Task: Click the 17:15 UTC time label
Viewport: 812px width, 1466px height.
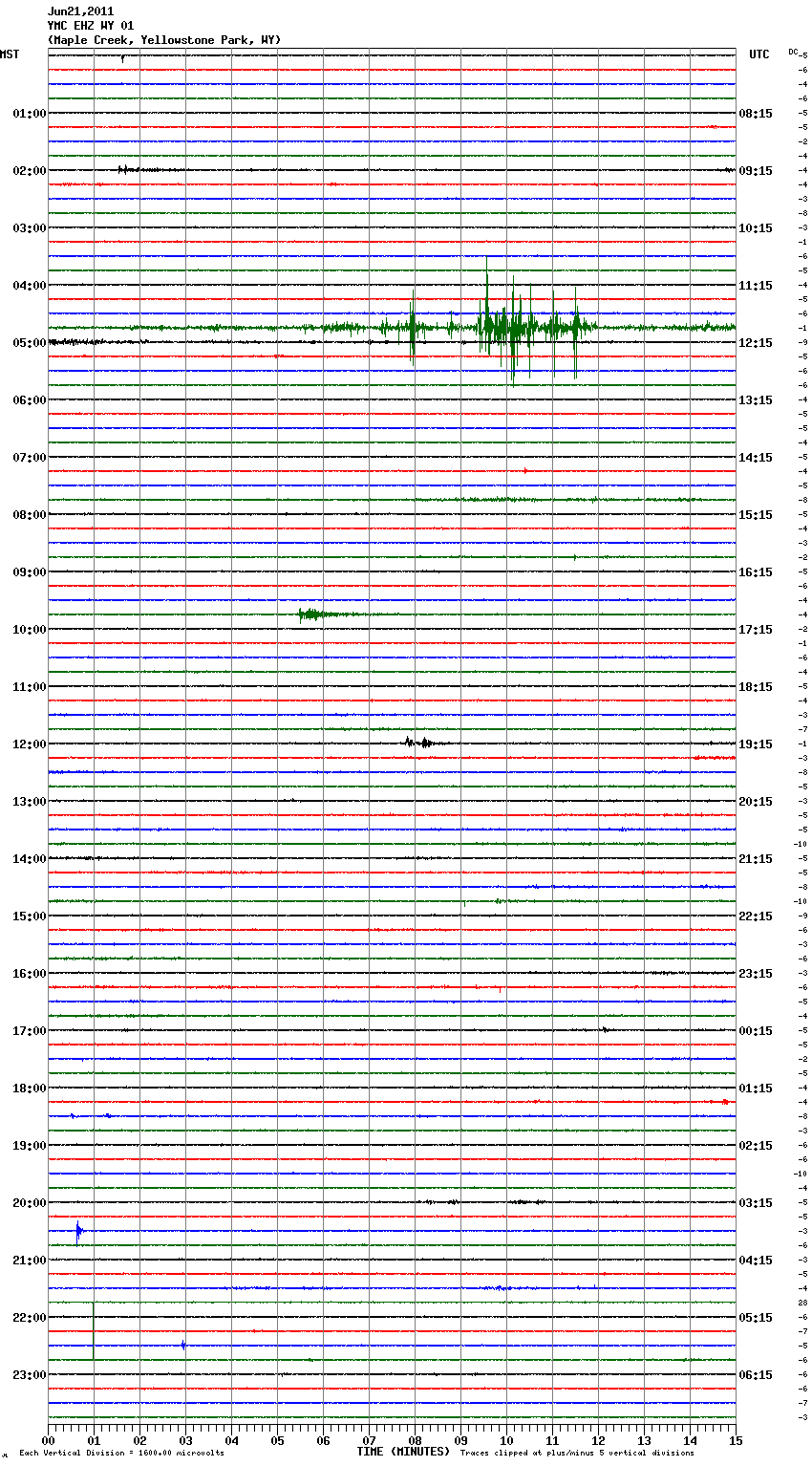Action: coord(756,630)
